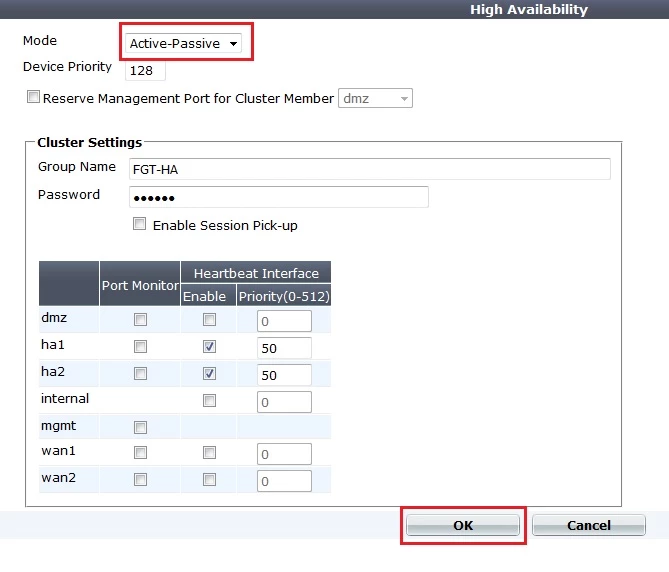Enable heartbeat on wan1 interface
Screen dimensions: 669x572
pyautogui.click(x=209, y=453)
